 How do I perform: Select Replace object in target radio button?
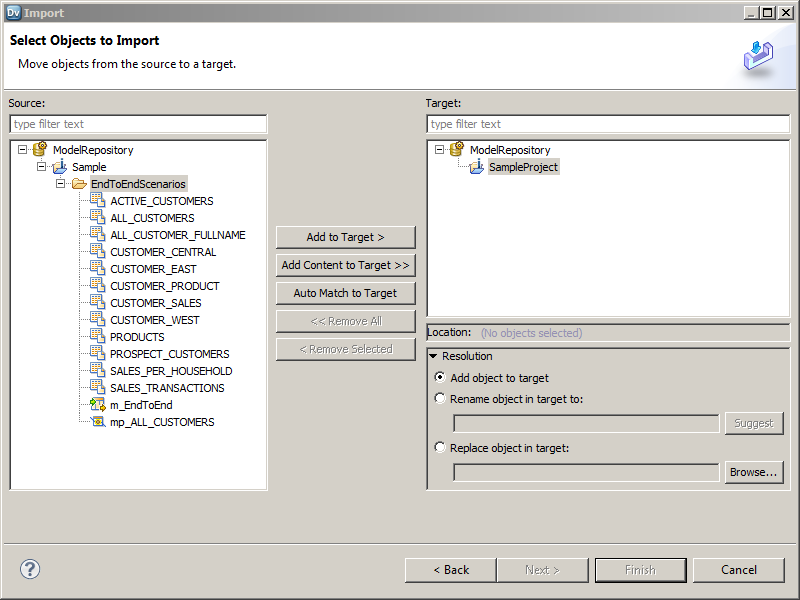(440, 448)
